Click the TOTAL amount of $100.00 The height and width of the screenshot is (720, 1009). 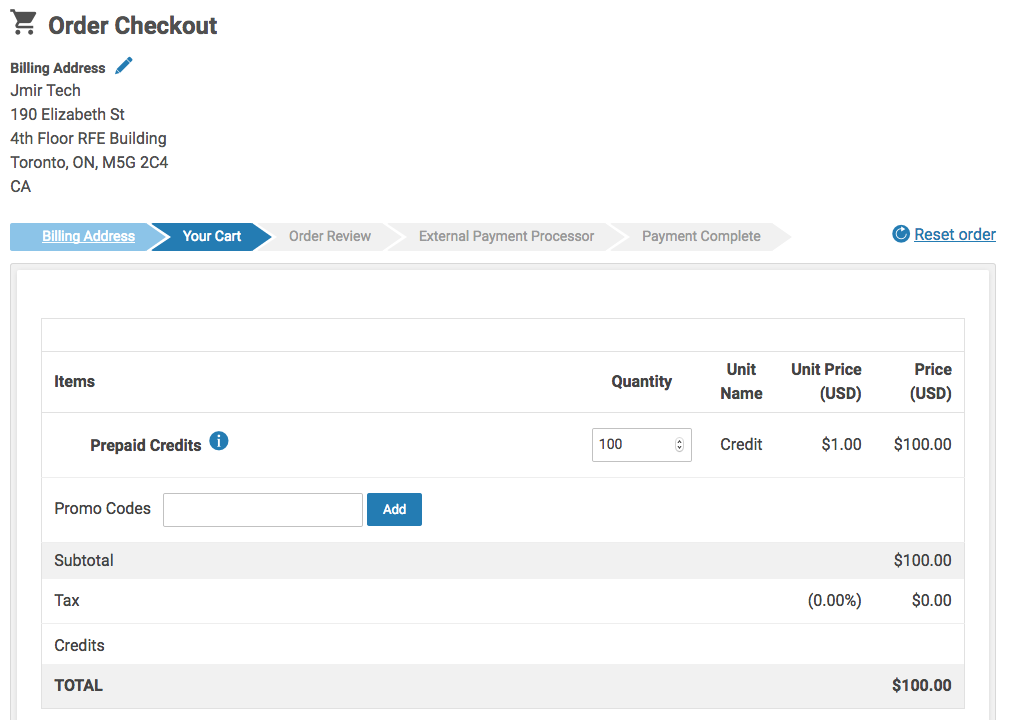point(921,686)
